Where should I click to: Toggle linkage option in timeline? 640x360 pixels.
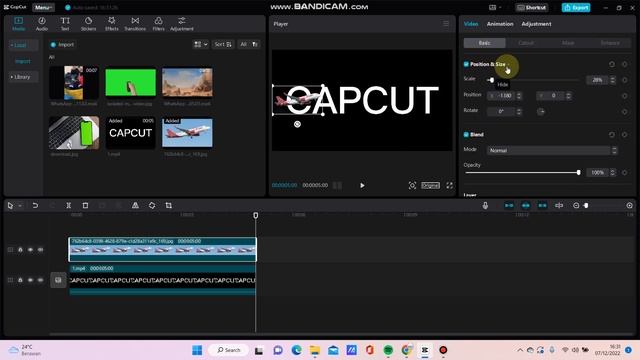(542, 205)
